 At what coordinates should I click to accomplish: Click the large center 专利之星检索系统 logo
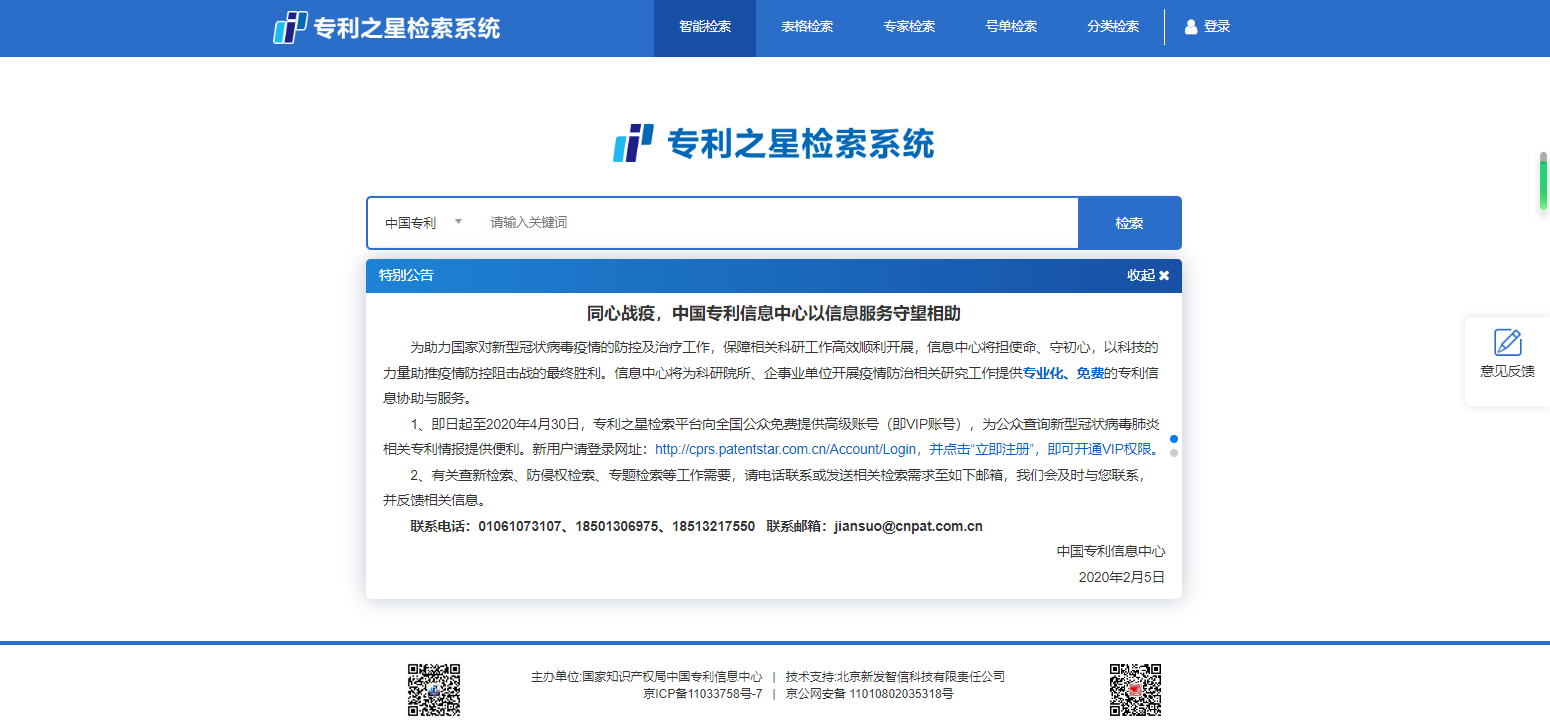click(774, 143)
